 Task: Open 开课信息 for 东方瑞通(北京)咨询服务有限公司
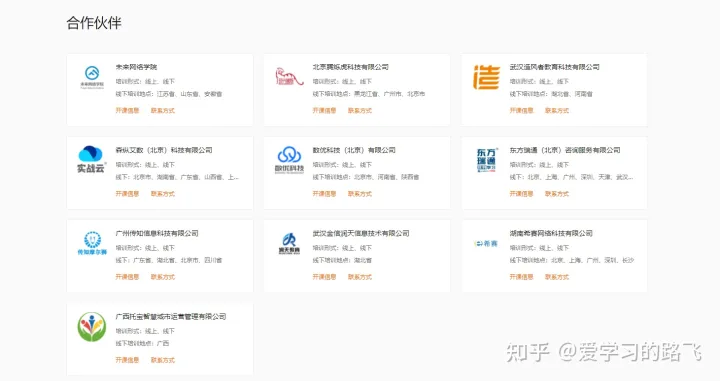click(521, 194)
